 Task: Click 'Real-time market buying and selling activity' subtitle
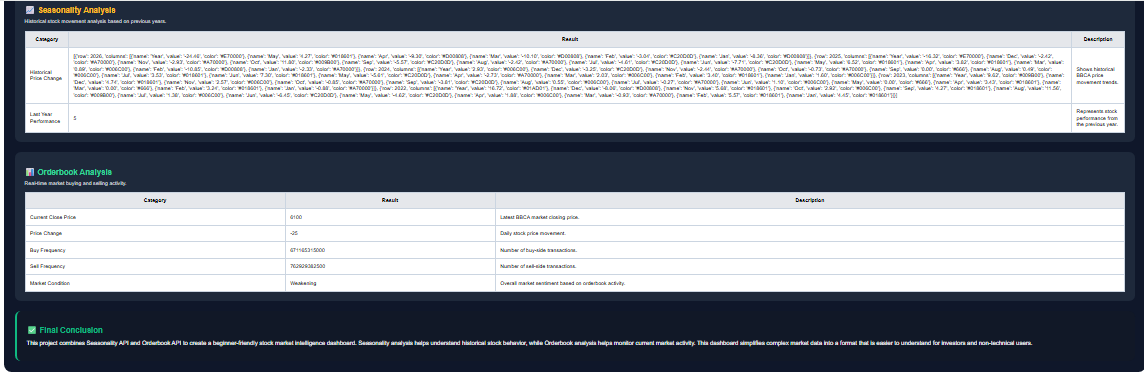coord(75,182)
